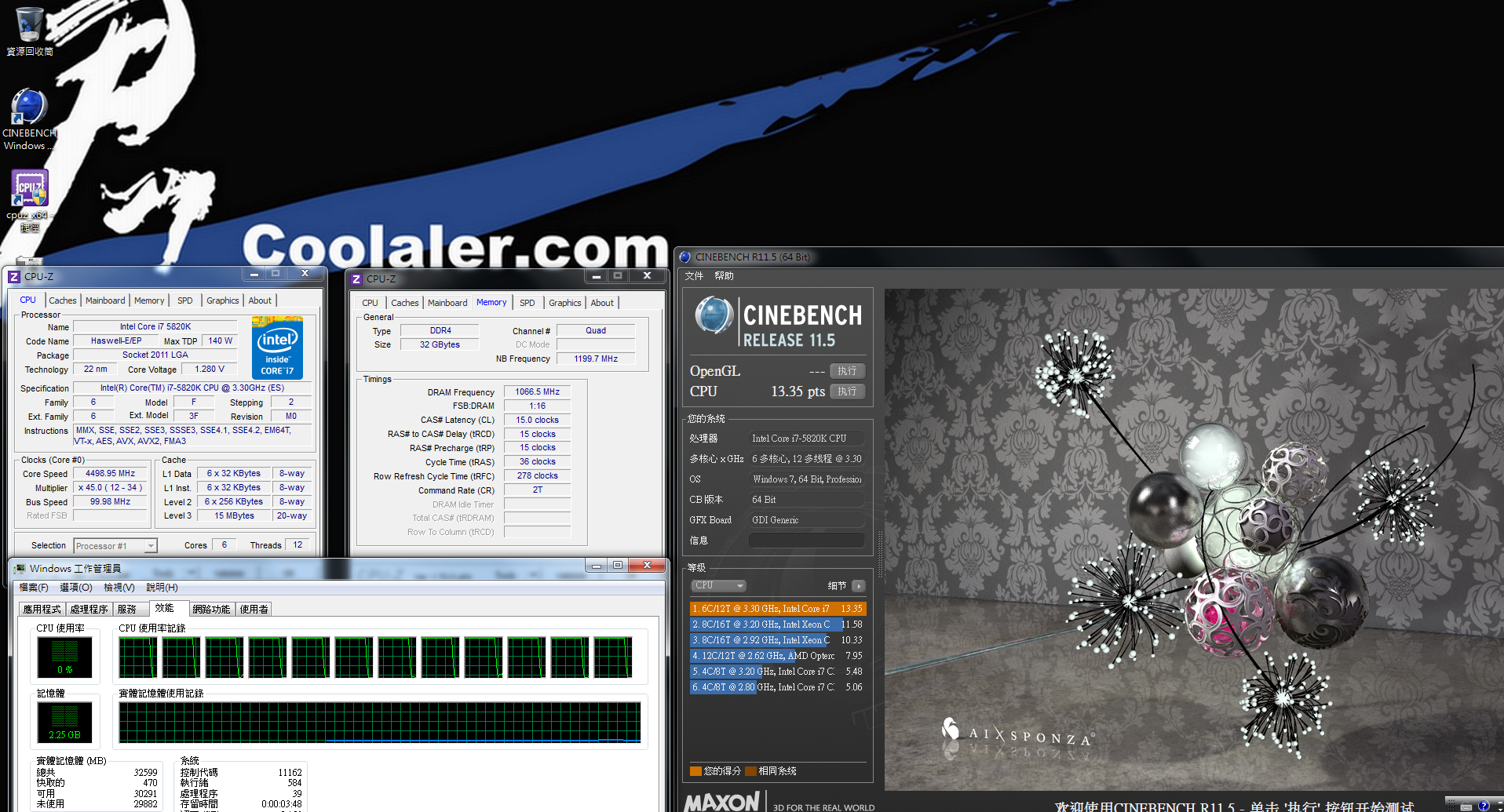The height and width of the screenshot is (812, 1504).
Task: Select ranking row 1 6C/12T @ 3.30 GHz
Action: [x=778, y=609]
